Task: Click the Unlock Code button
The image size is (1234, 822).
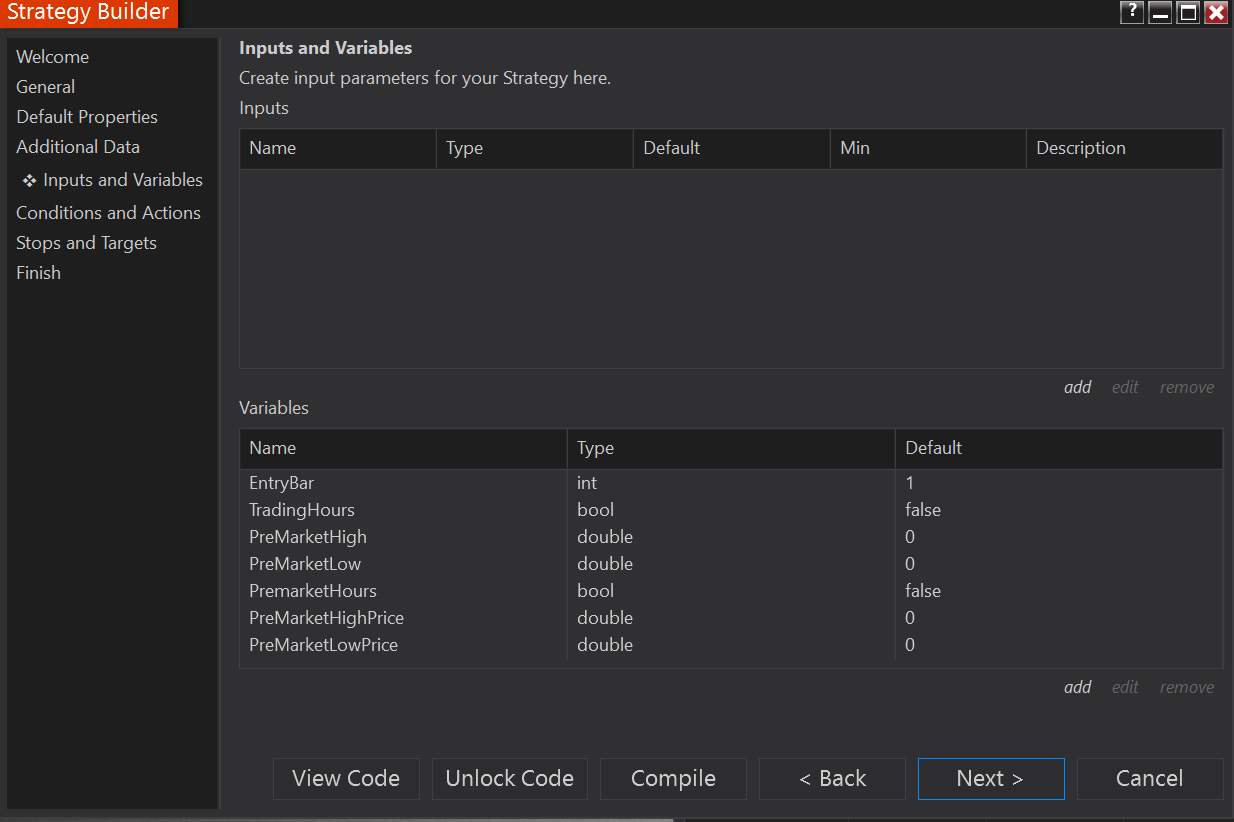Action: click(510, 779)
